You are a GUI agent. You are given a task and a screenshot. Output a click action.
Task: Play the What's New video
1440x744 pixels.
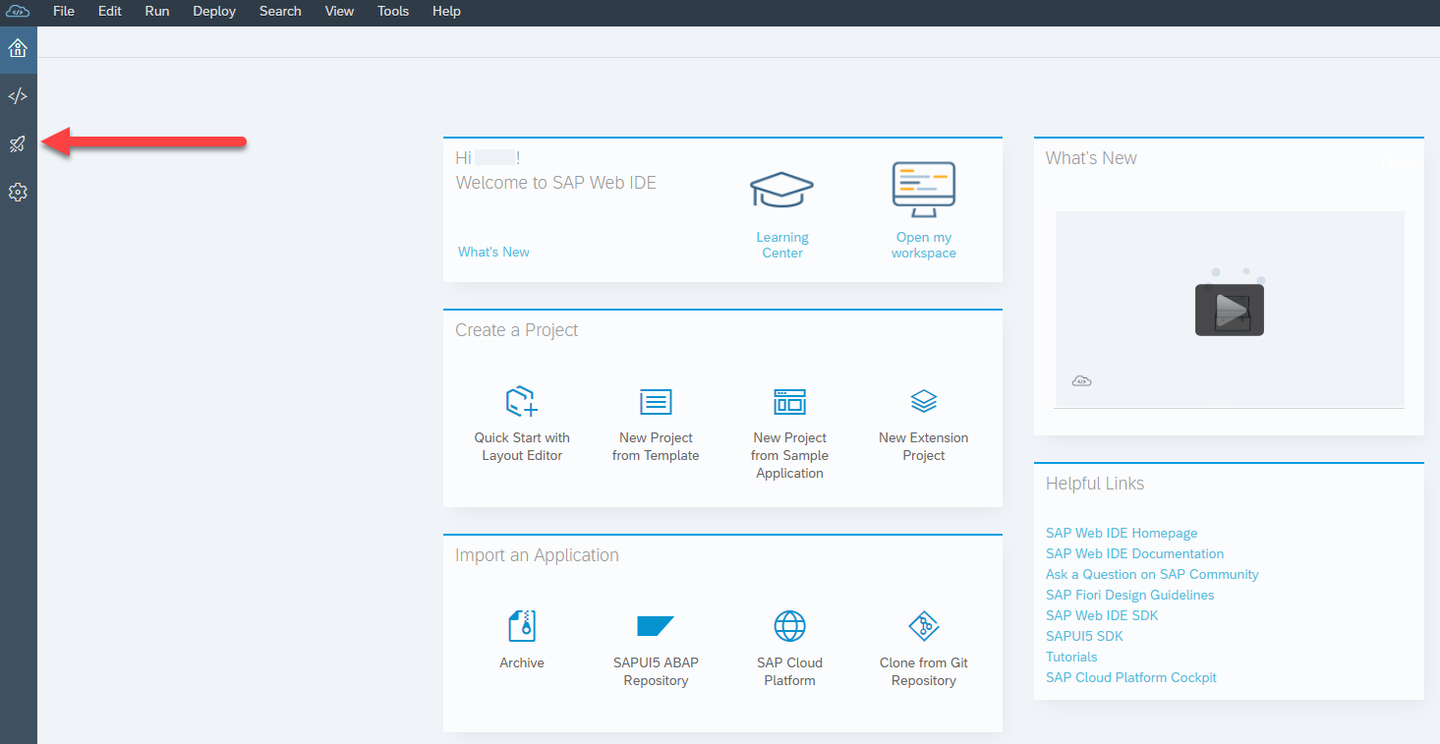[x=1229, y=310]
